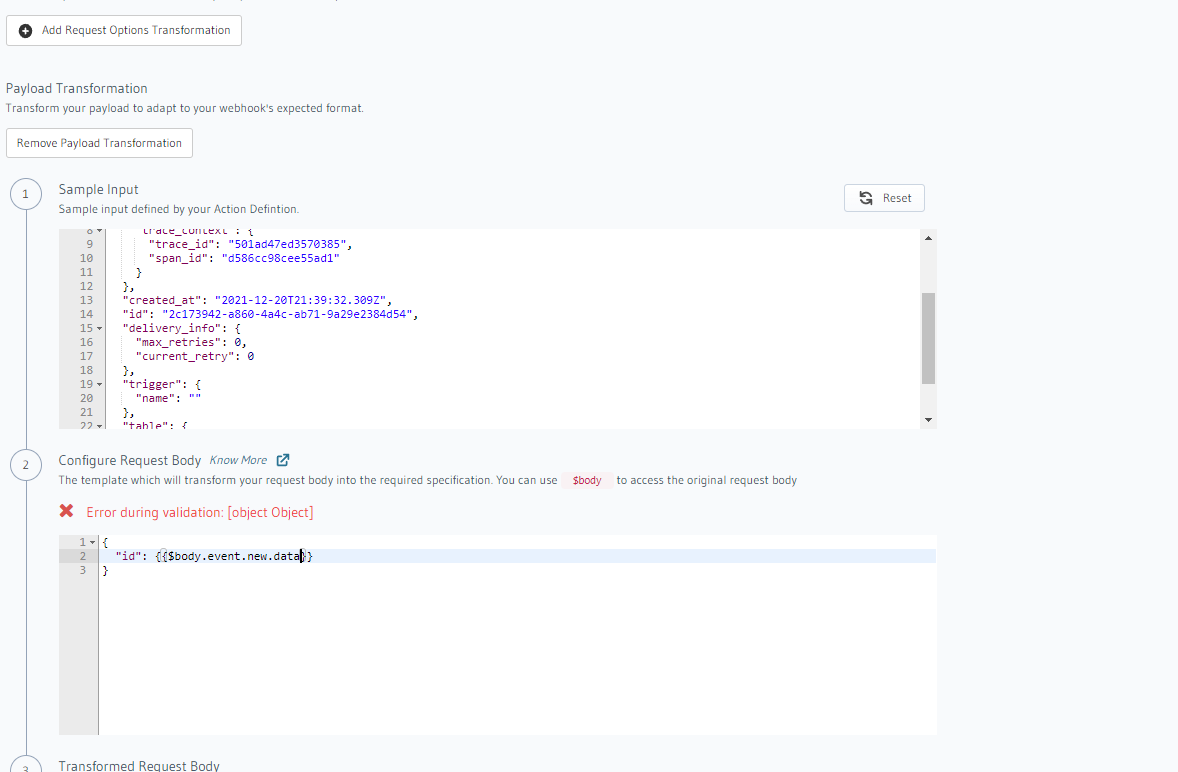Screen dimensions: 1178x772
Task: Click the plus icon on Add Request Options Transformation
Action: [x=25, y=30]
